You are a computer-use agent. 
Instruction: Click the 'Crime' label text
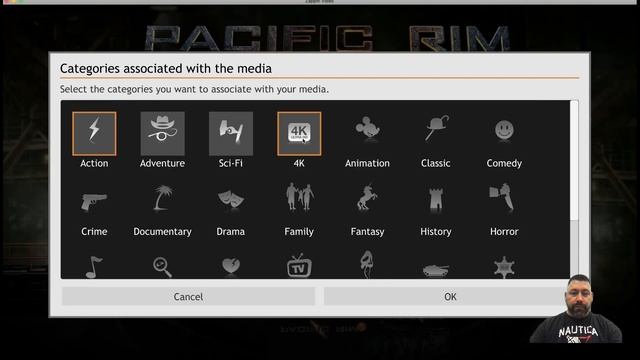[x=94, y=231]
